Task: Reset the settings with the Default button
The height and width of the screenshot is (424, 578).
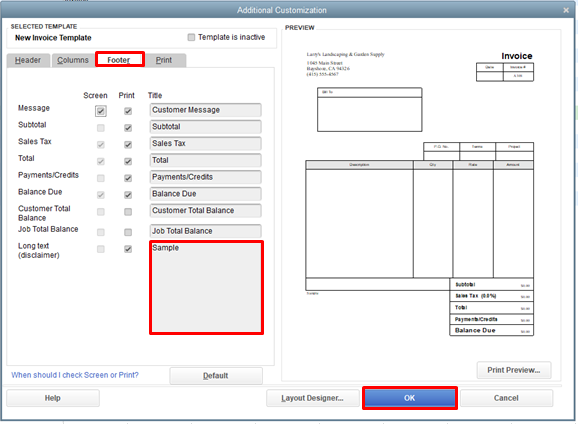Action: pos(216,376)
